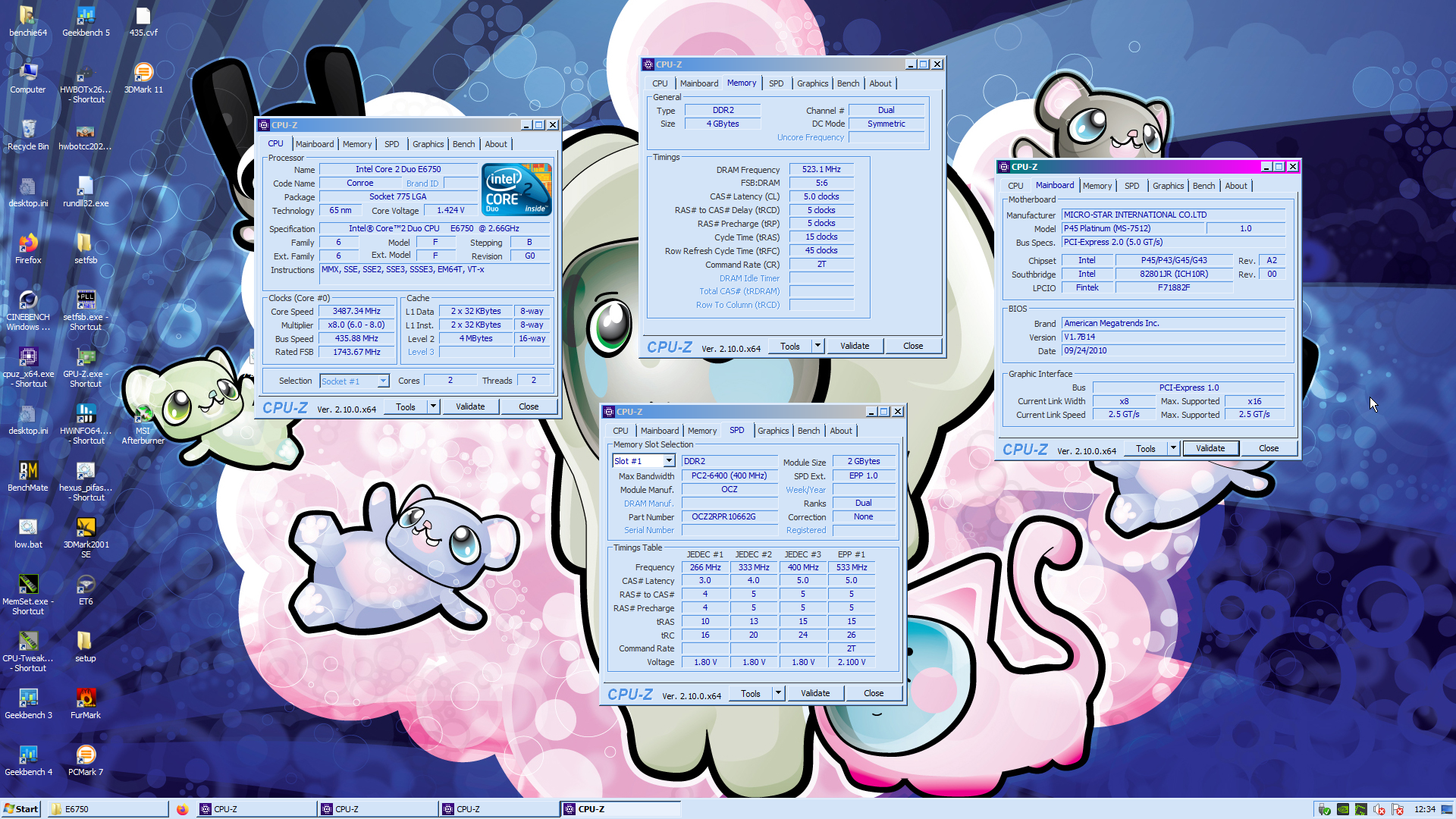Viewport: 1456px width, 819px height.
Task: Select the Core Speed value 3487.34 MHz
Action: tap(356, 311)
